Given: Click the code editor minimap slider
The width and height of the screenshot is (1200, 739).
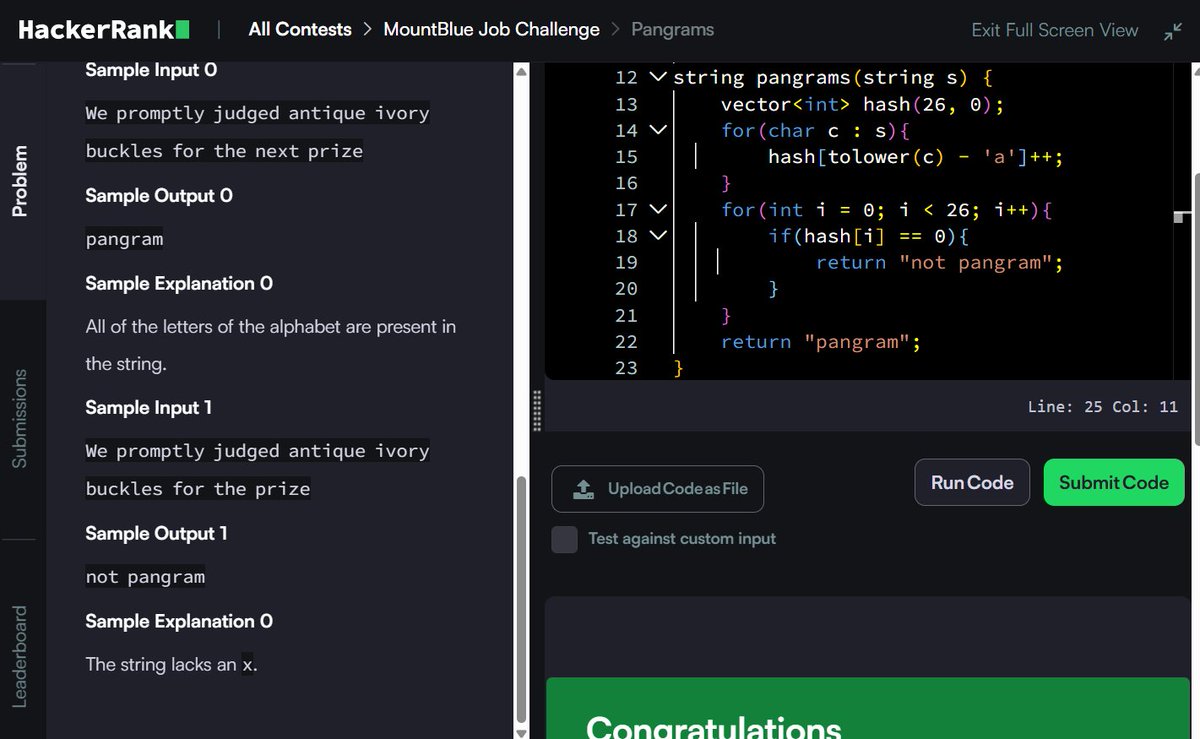Looking at the screenshot, I should coord(1183,217).
